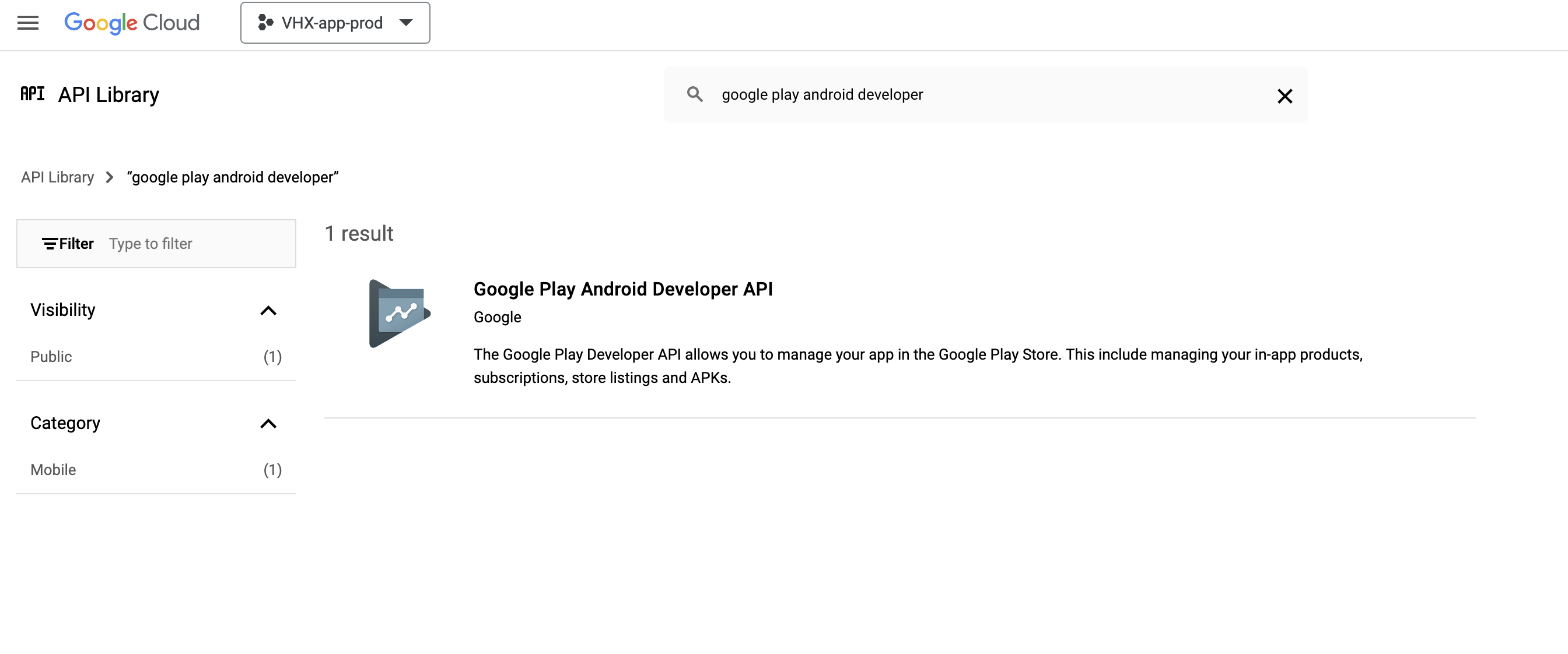Click the API Library page title
The image size is (1568, 654).
pos(109,95)
